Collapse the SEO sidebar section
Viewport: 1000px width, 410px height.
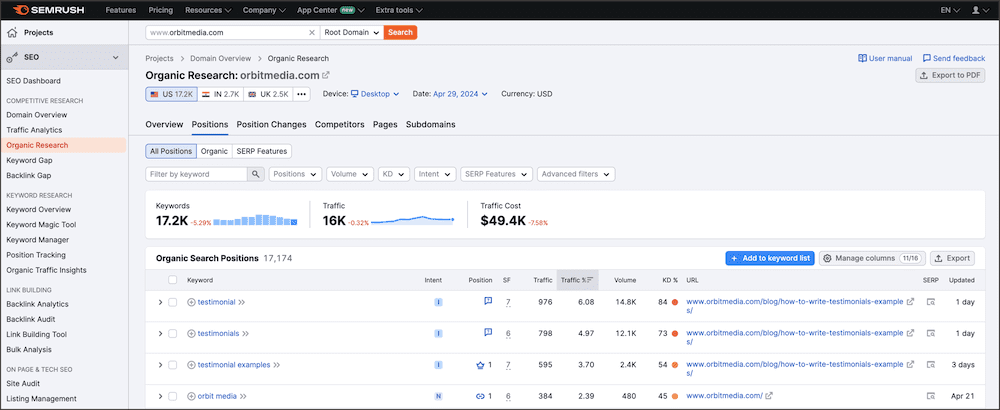[115, 57]
